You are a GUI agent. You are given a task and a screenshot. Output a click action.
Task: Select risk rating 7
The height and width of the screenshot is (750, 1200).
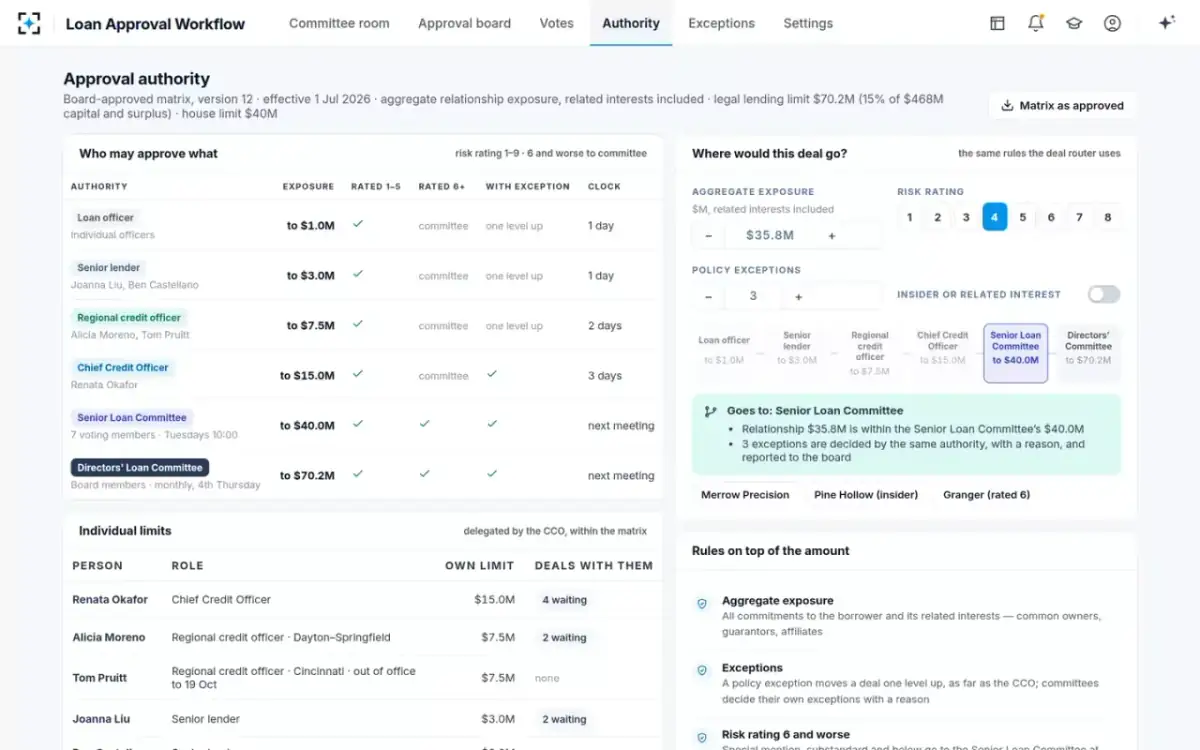coord(1079,217)
